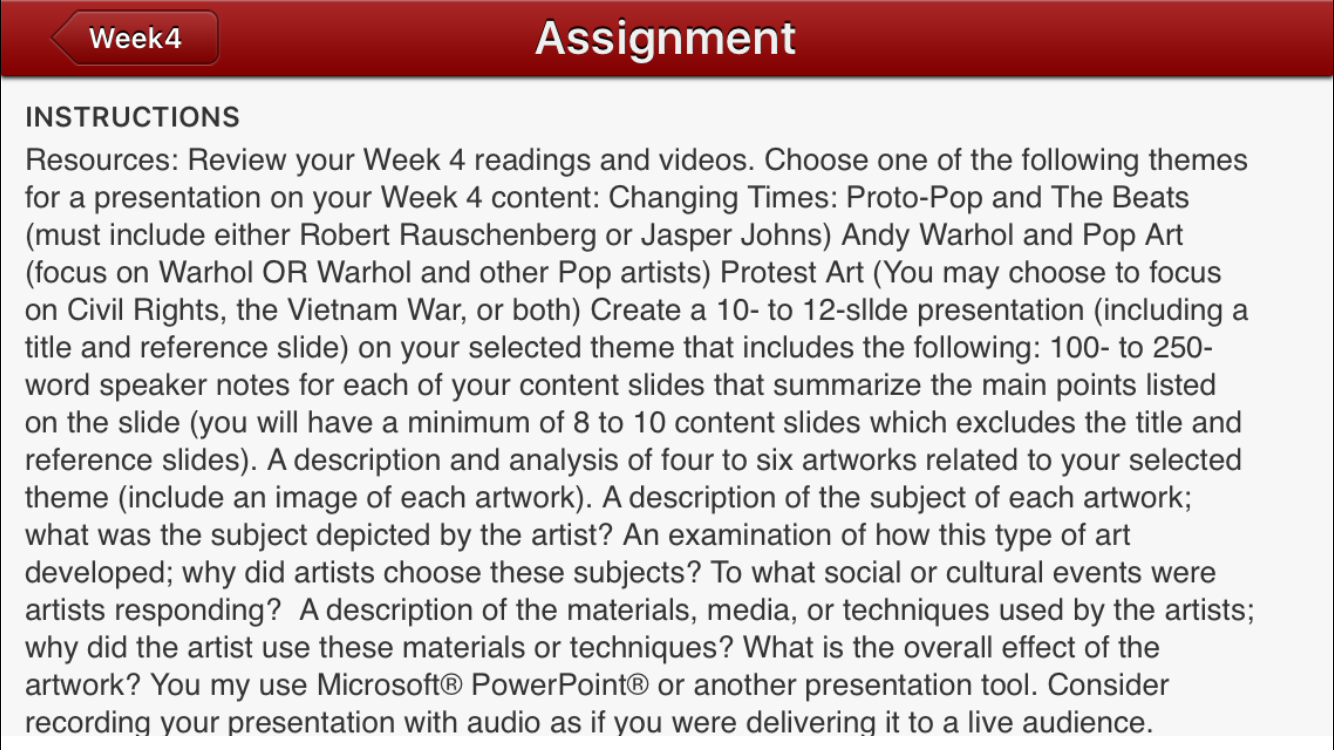Tap the Assignment title in header
Image resolution: width=1334 pixels, height=750 pixels.
pyautogui.click(x=665, y=38)
